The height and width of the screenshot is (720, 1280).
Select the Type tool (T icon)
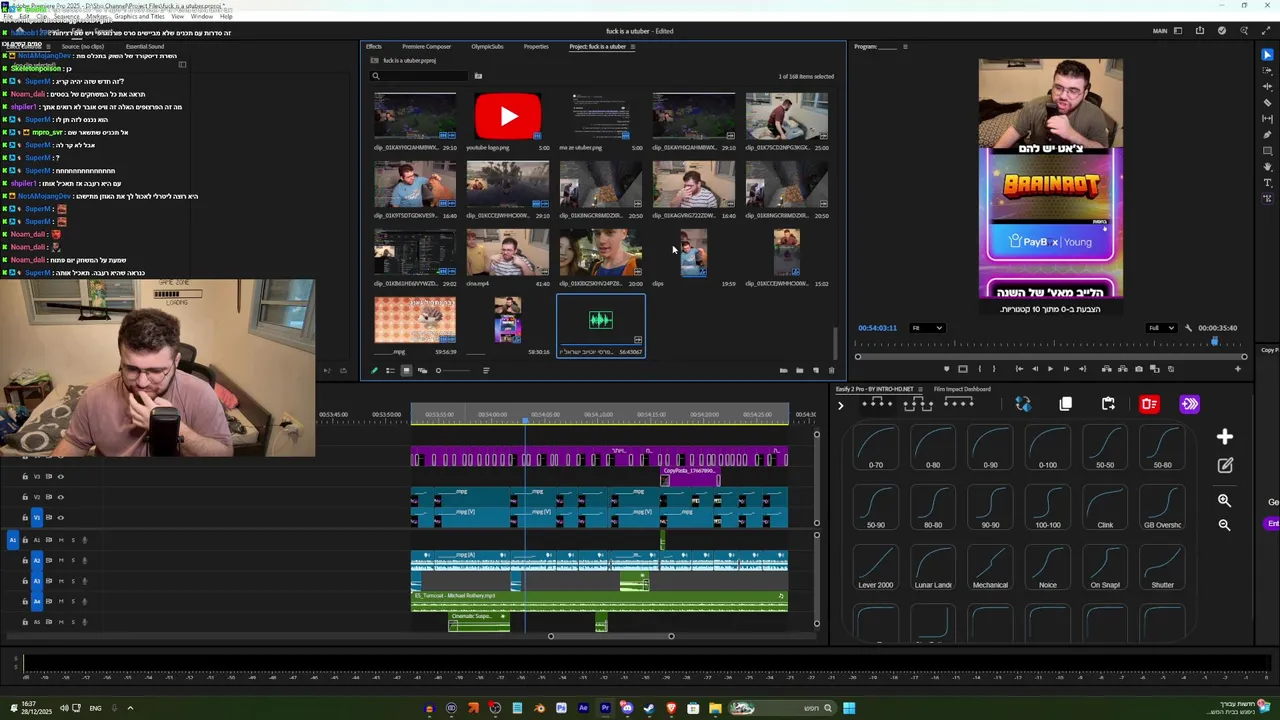(1267, 183)
